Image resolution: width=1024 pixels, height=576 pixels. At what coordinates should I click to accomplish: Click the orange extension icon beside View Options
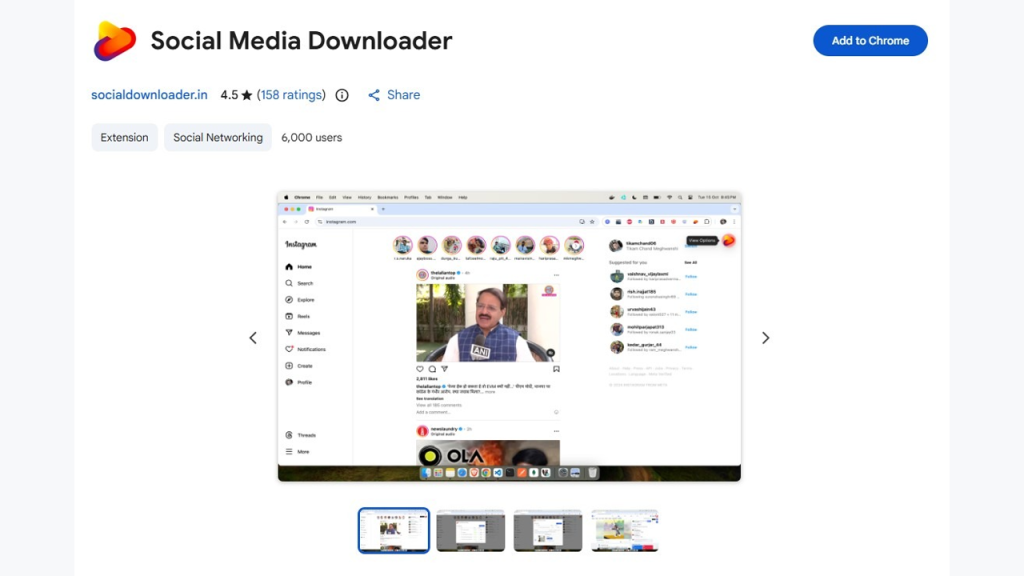pos(729,240)
